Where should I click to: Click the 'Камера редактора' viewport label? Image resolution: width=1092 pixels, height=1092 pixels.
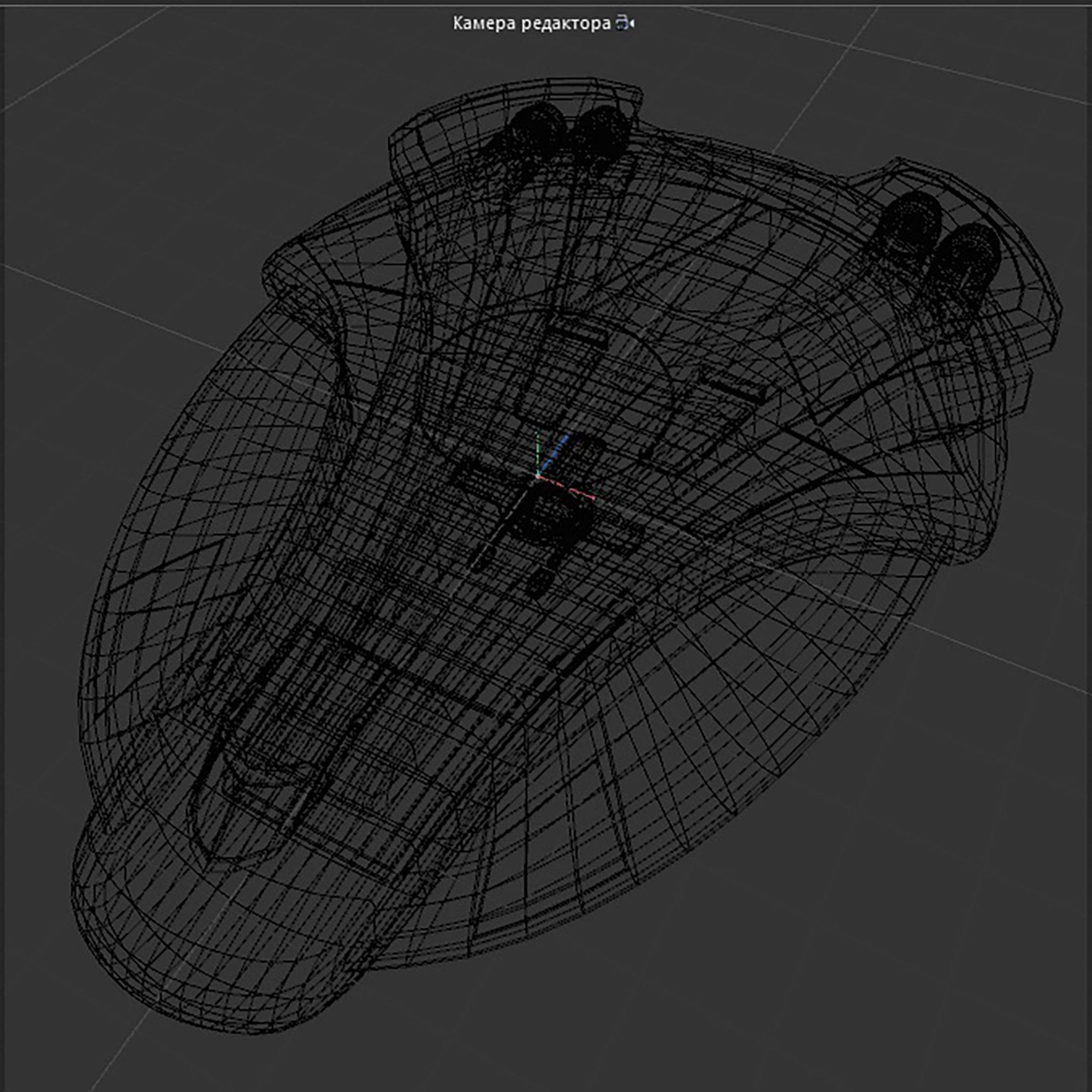pos(532,23)
